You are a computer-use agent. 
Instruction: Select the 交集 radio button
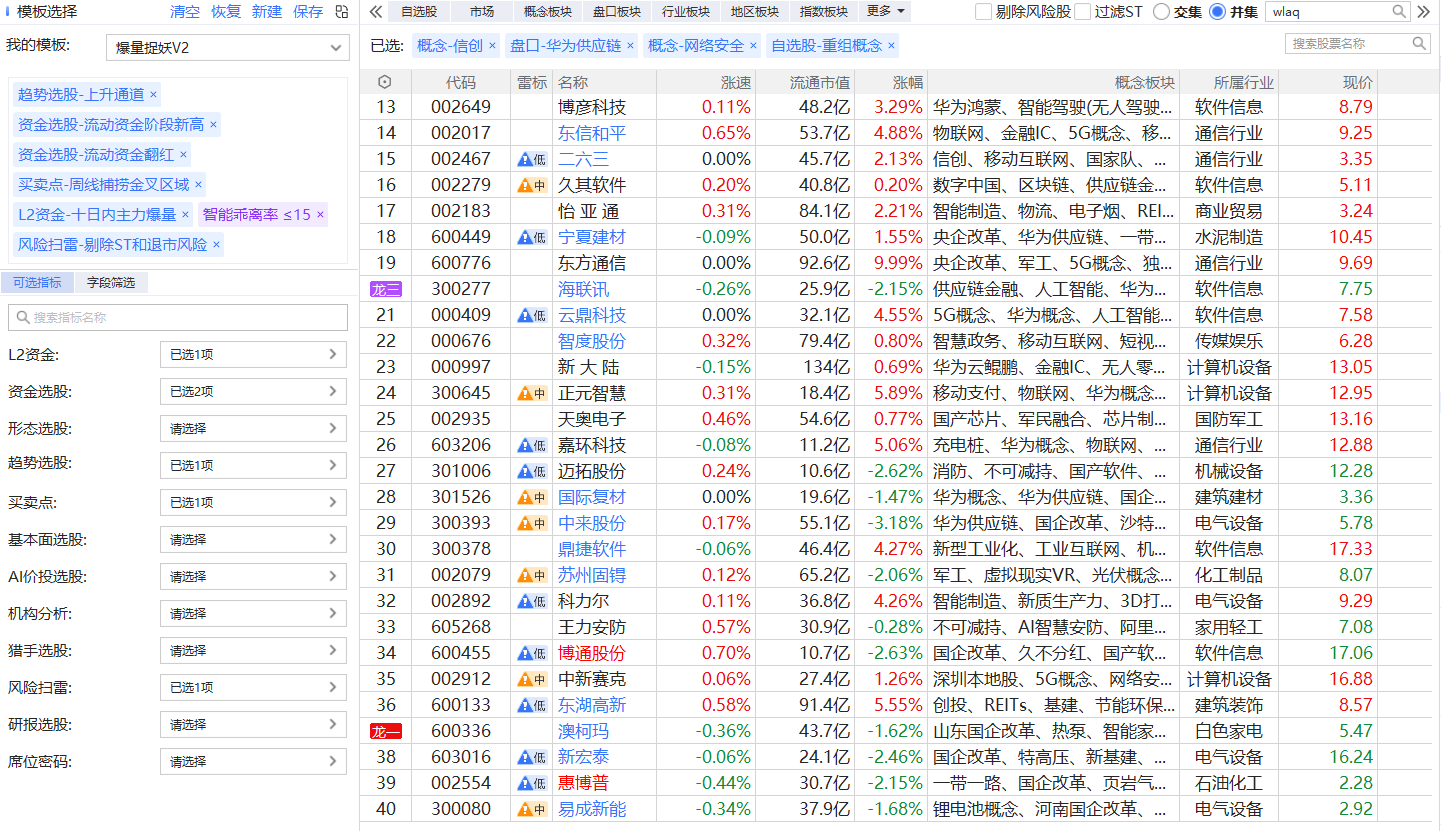(1161, 12)
